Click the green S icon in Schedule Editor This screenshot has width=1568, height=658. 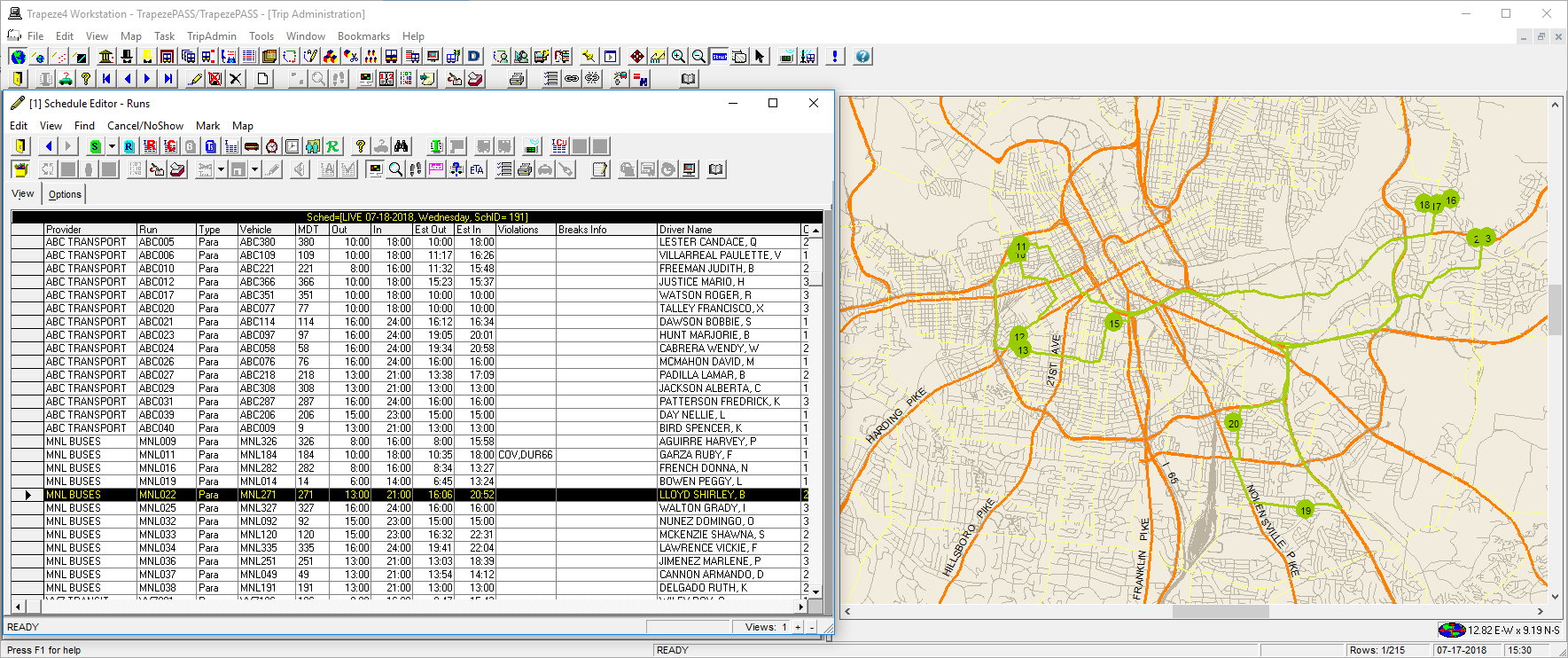coord(95,146)
